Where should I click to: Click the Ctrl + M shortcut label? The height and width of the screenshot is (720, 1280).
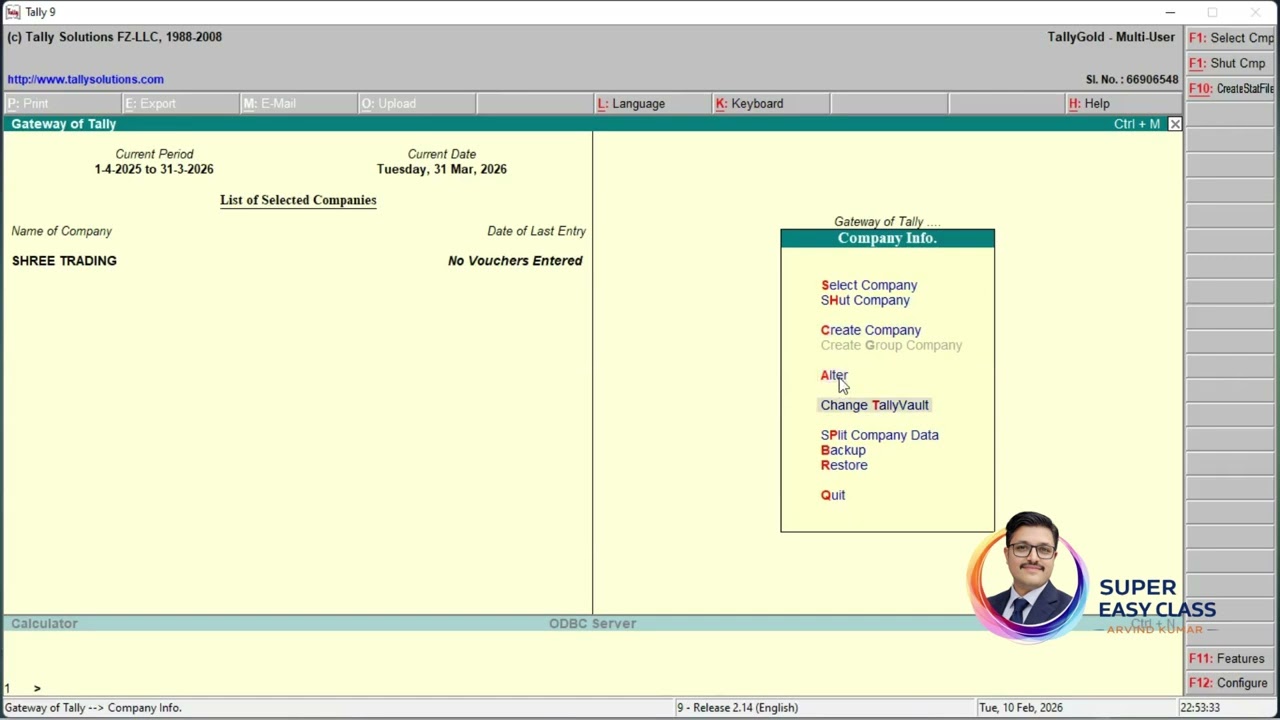[x=1137, y=124]
